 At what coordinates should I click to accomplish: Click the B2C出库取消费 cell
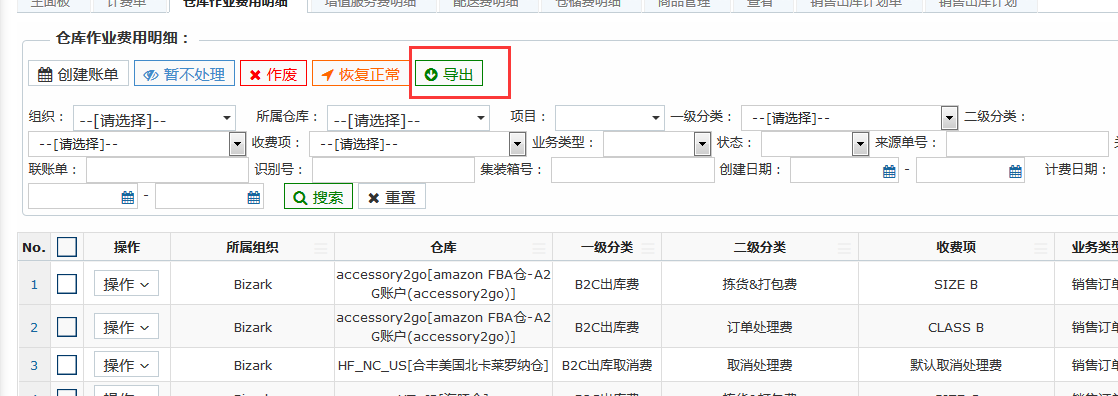[607, 366]
